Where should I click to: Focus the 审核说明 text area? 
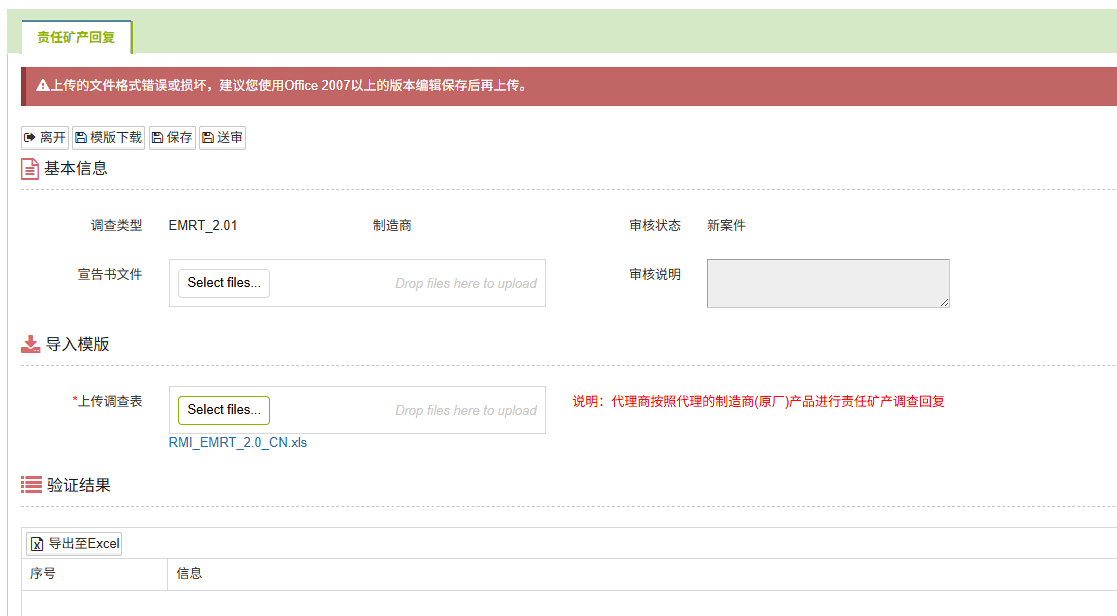point(827,283)
